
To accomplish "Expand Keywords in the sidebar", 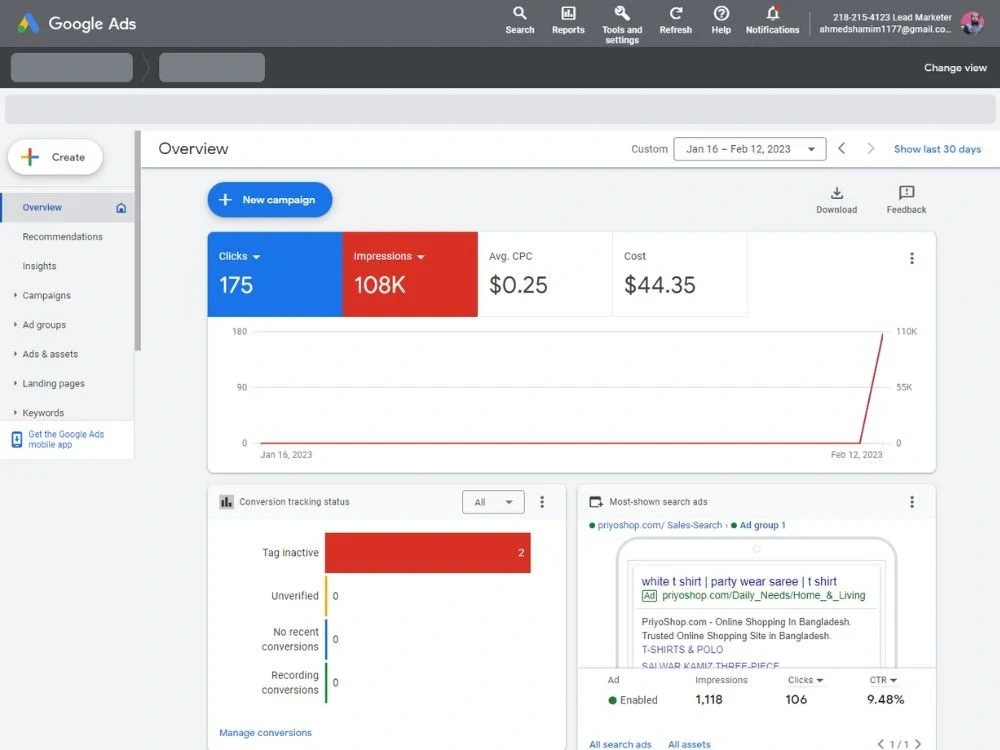I will coord(15,413).
